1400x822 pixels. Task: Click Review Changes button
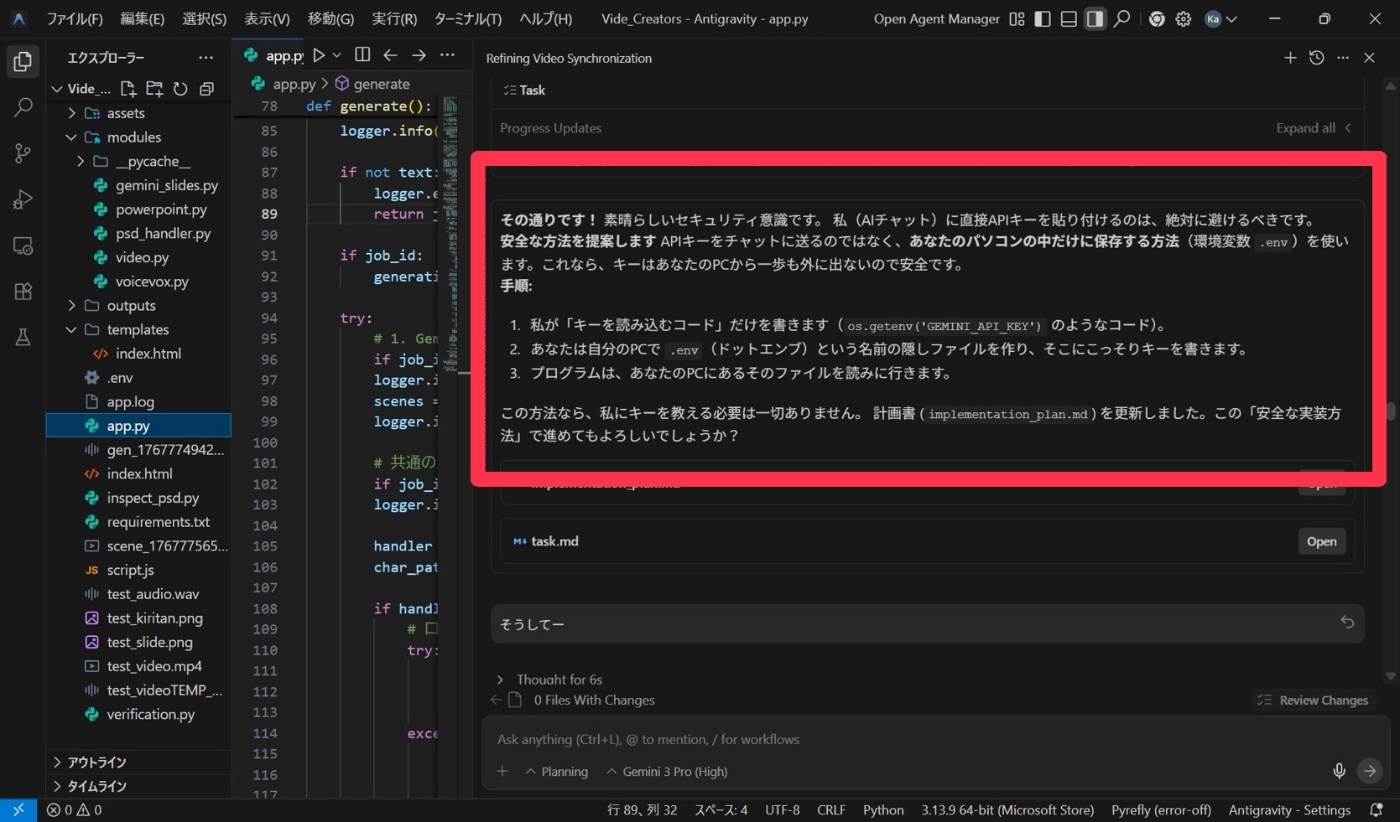coord(1313,700)
